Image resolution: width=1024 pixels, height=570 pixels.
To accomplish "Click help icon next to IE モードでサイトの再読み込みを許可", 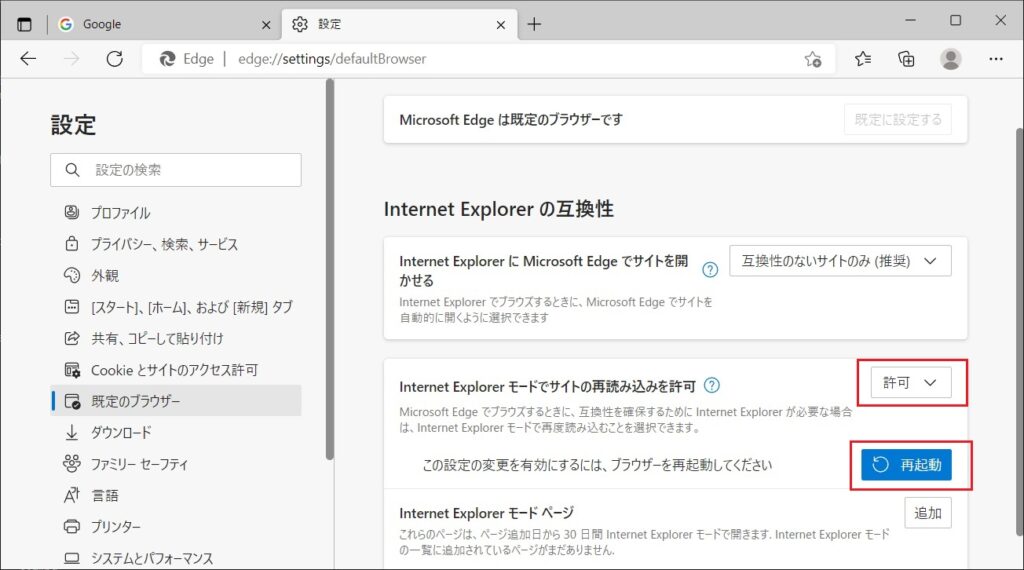I will coord(712,386).
